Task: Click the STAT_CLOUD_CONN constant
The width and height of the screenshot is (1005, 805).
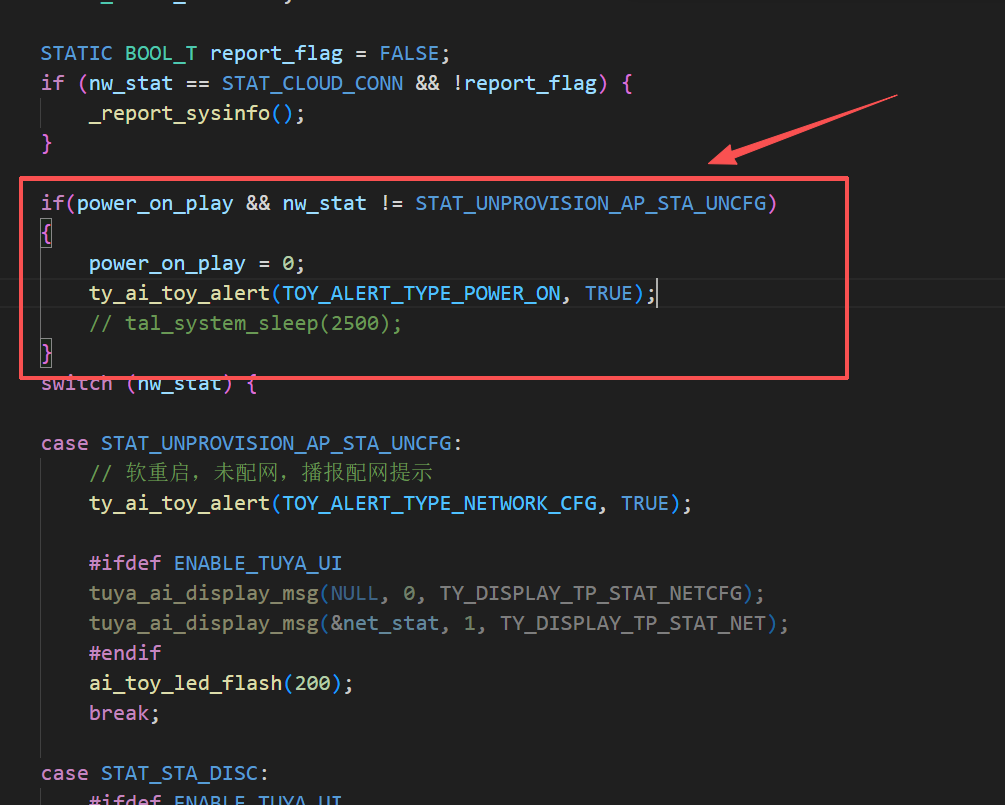Action: [x=312, y=83]
